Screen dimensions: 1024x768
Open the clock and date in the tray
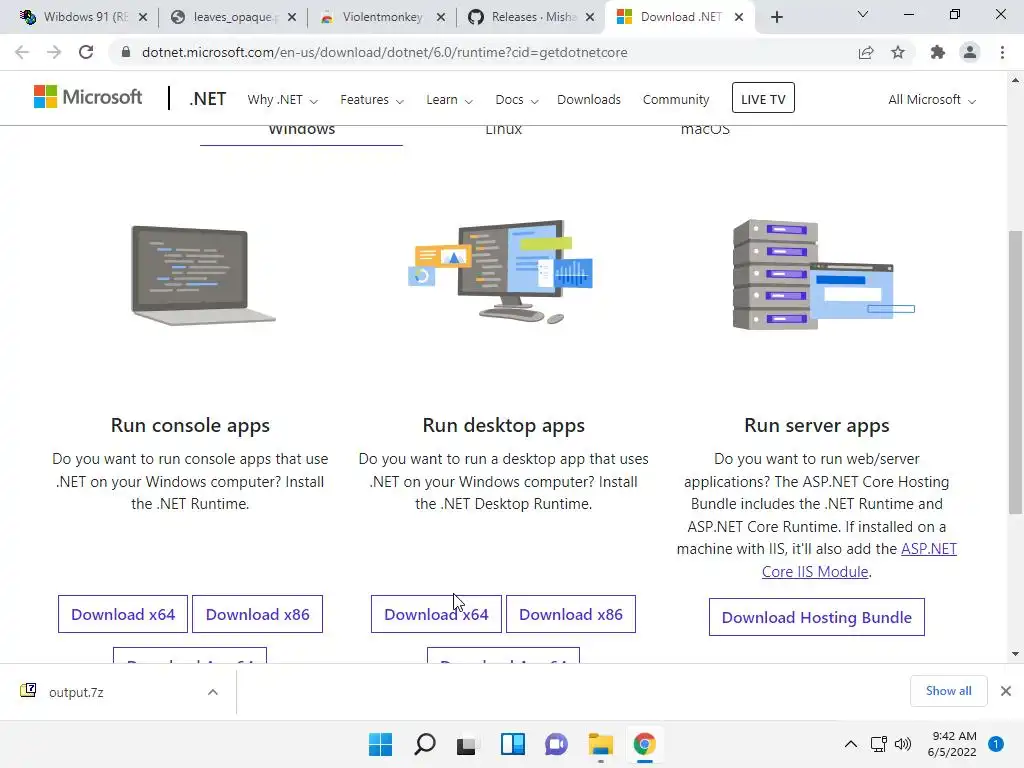coord(952,744)
